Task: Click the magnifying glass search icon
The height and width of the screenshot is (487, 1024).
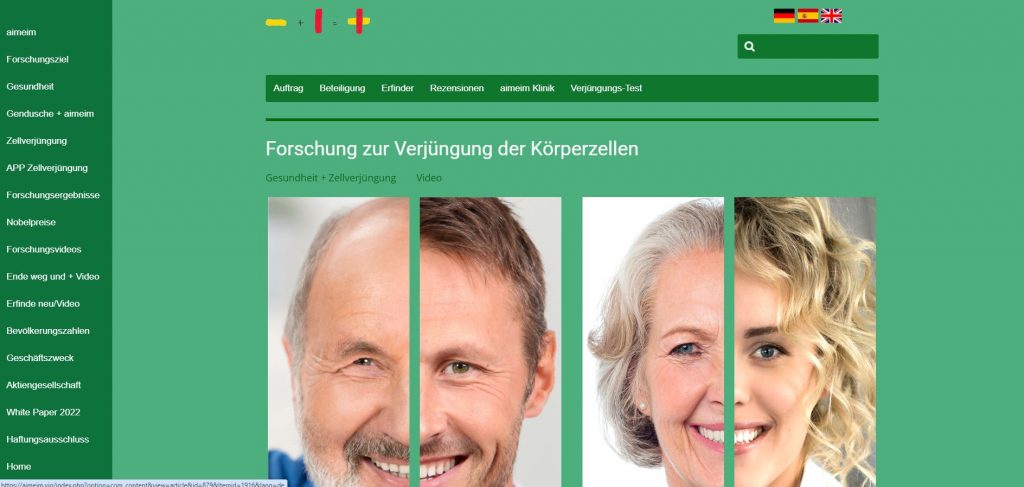Action: 749,46
